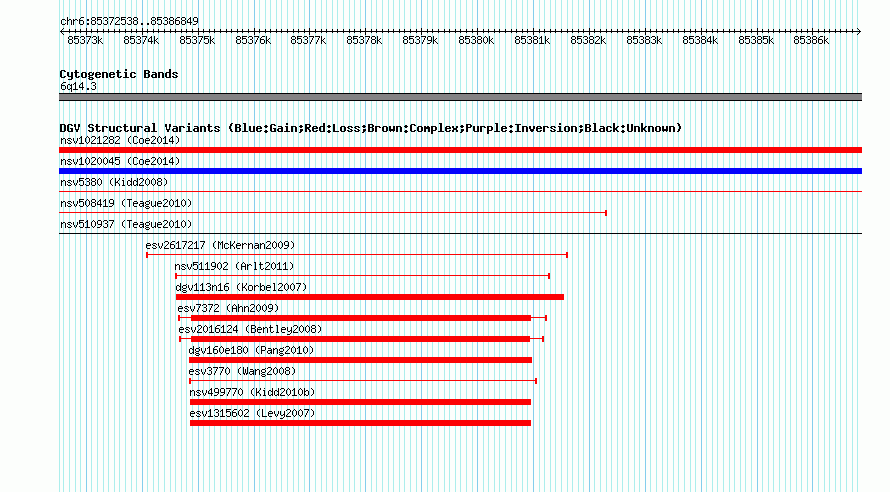Click the nsv1020045 (Coe2014) blue gain bar
This screenshot has height=492, width=890.
460,171
